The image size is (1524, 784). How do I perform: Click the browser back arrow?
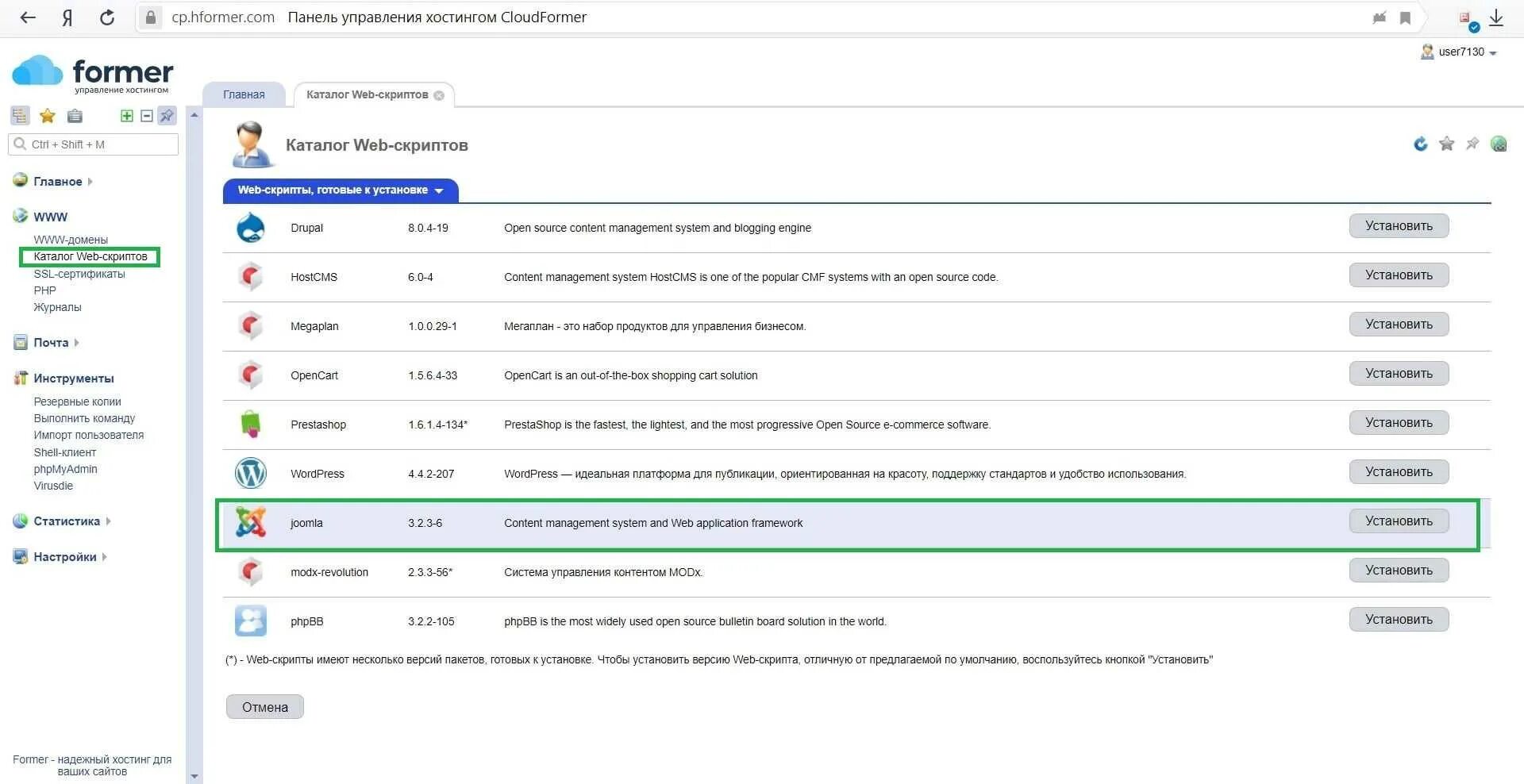pos(28,17)
